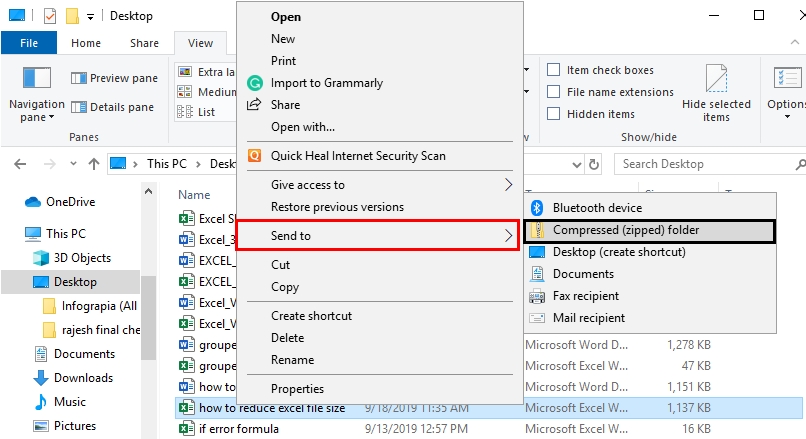Switch to the Home ribbon tab
806x439 pixels.
click(x=86, y=43)
